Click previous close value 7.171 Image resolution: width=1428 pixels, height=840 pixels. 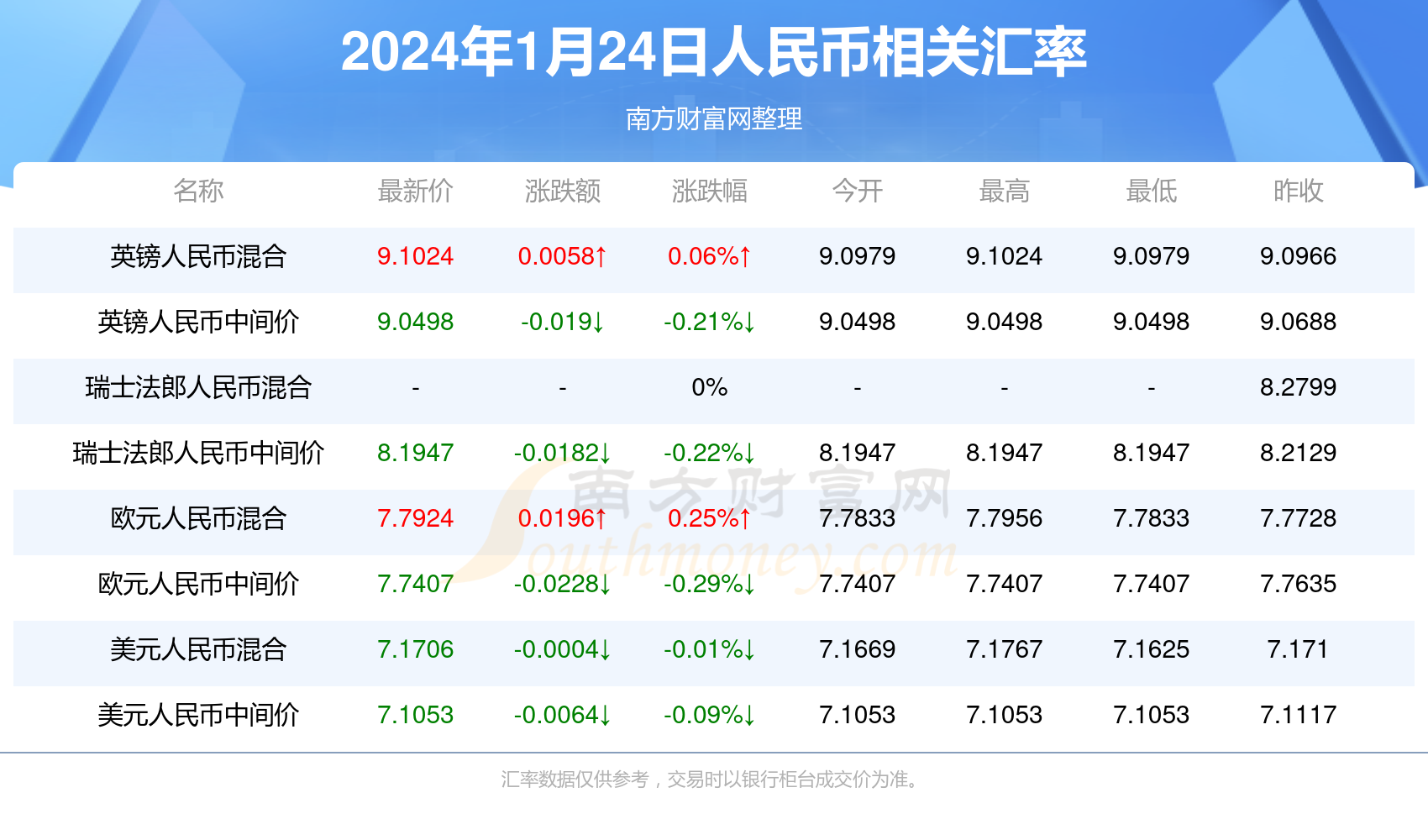click(1298, 649)
